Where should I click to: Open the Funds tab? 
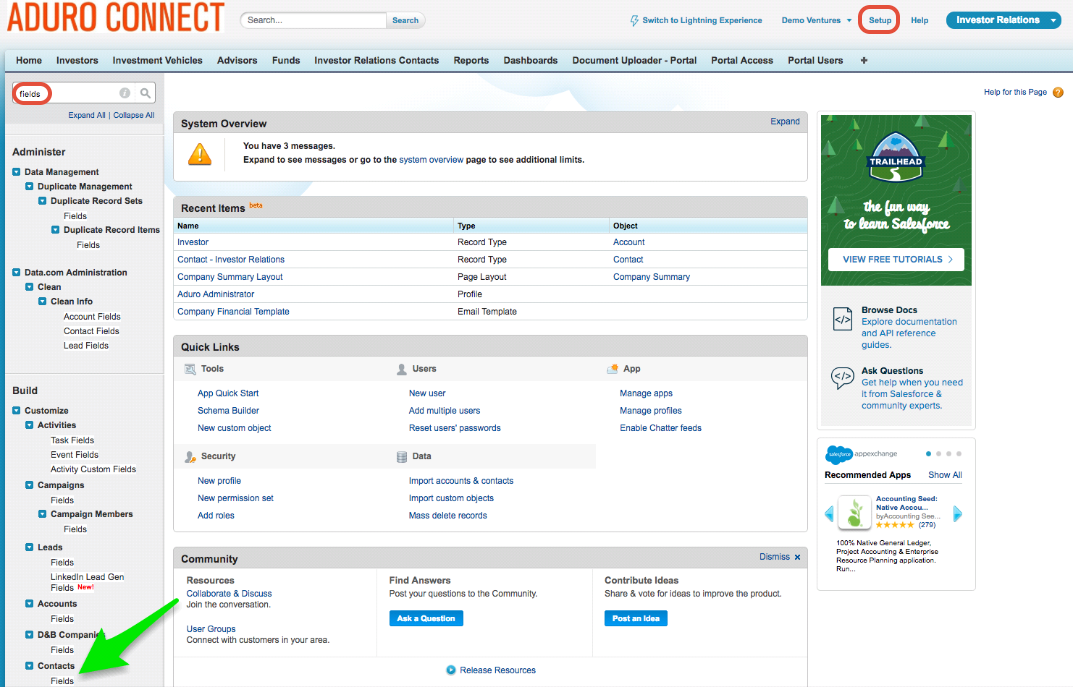(x=286, y=60)
